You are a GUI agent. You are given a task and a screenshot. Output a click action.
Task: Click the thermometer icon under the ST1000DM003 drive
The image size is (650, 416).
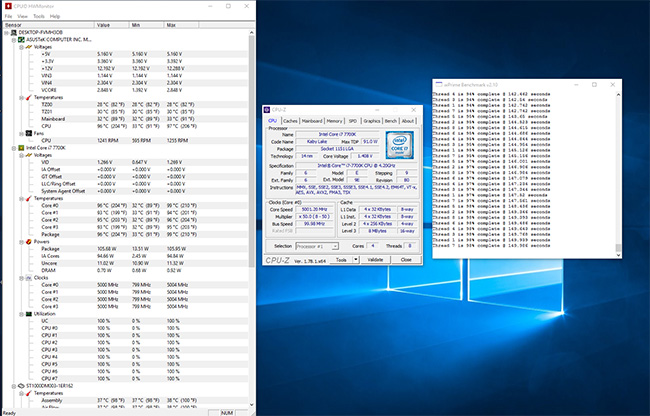click(x=29, y=393)
